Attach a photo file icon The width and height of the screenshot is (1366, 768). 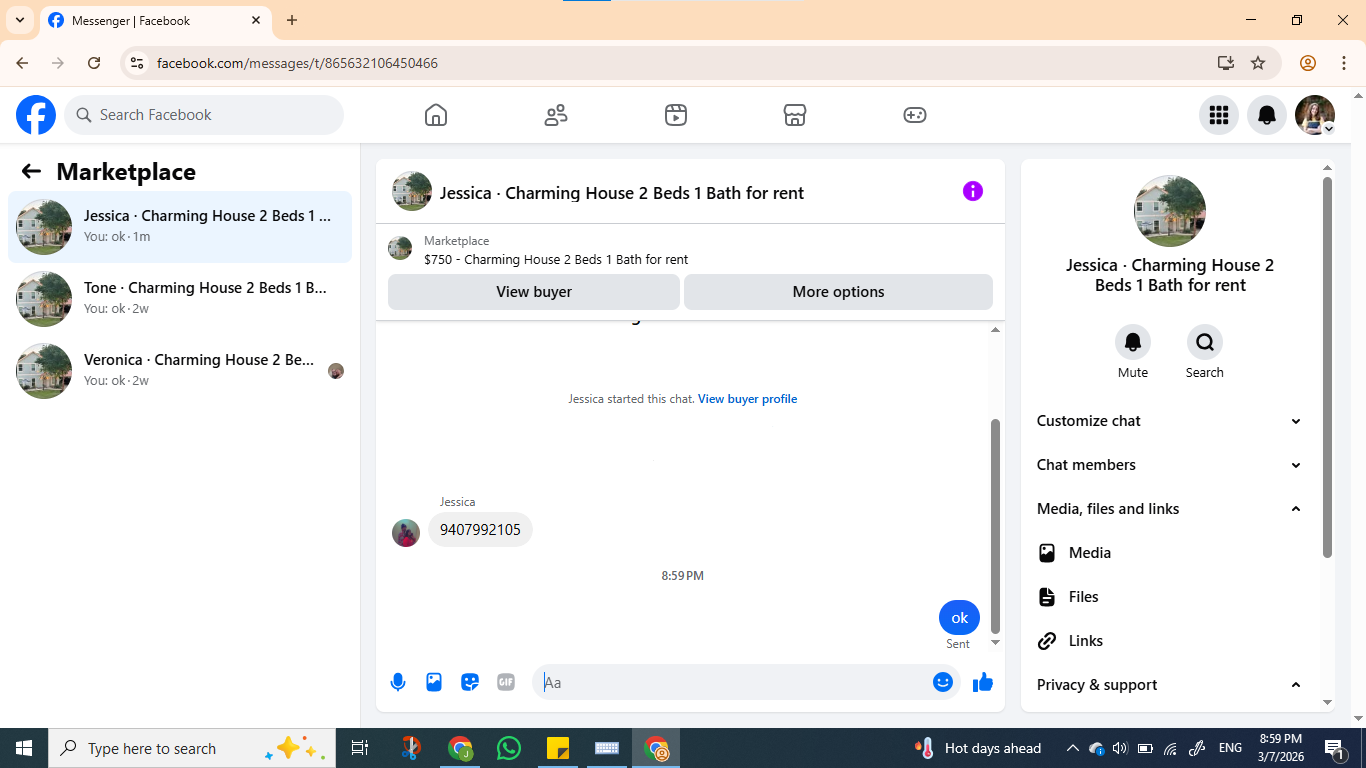[434, 682]
